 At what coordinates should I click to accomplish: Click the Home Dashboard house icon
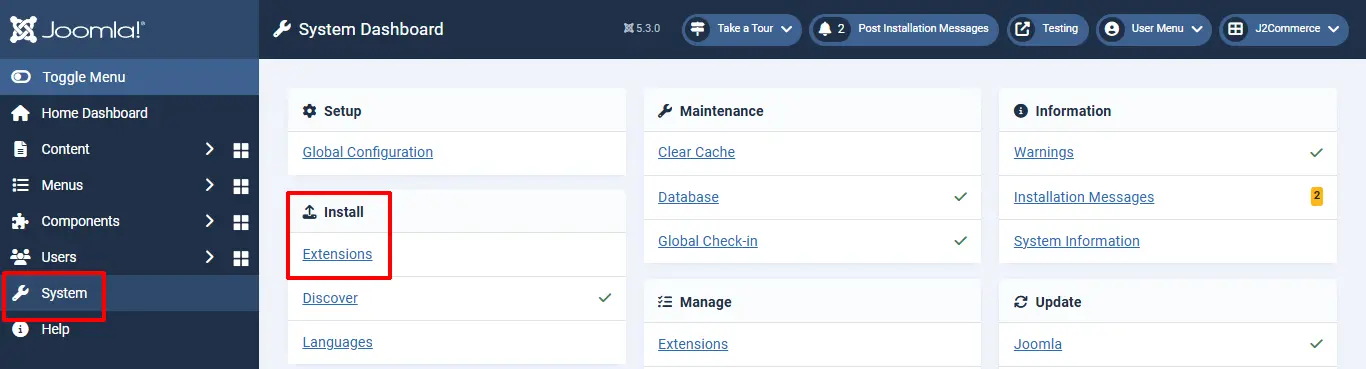[x=20, y=113]
